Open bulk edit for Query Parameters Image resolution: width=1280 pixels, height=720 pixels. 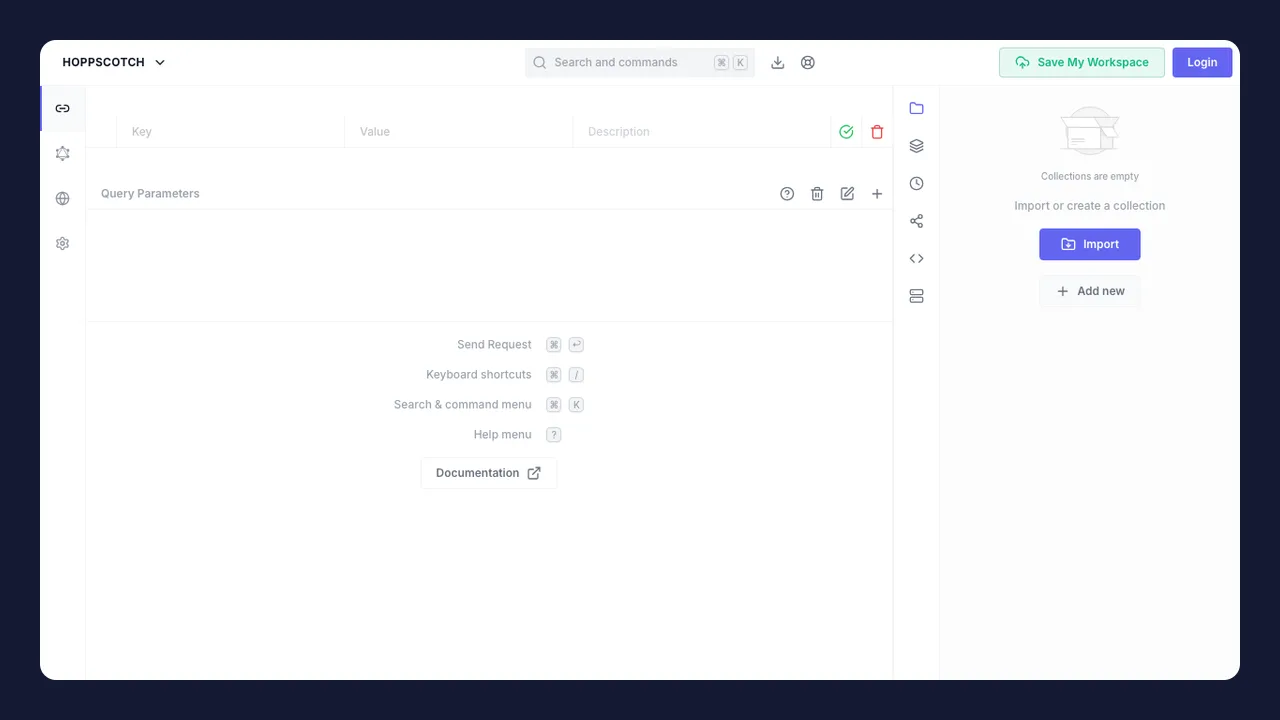coord(847,193)
